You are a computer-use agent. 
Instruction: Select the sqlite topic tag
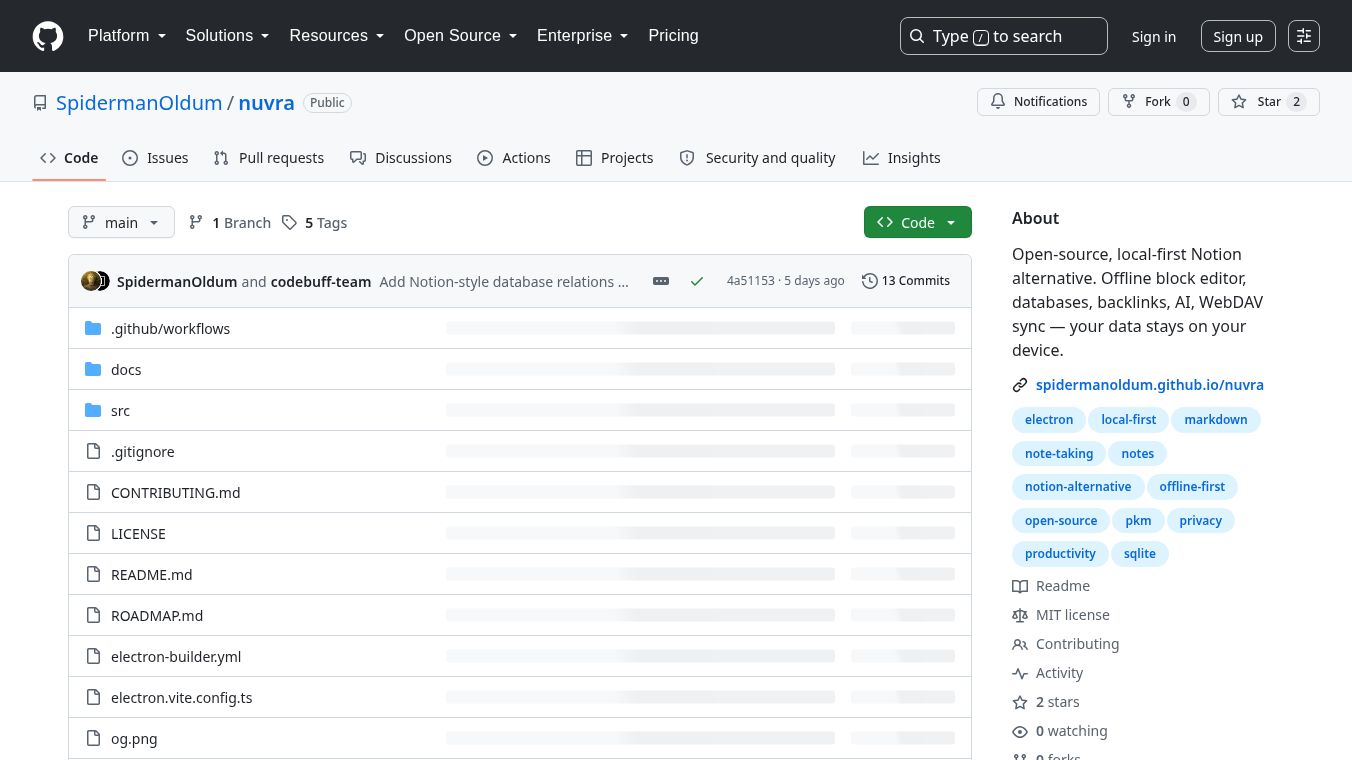[1139, 554]
